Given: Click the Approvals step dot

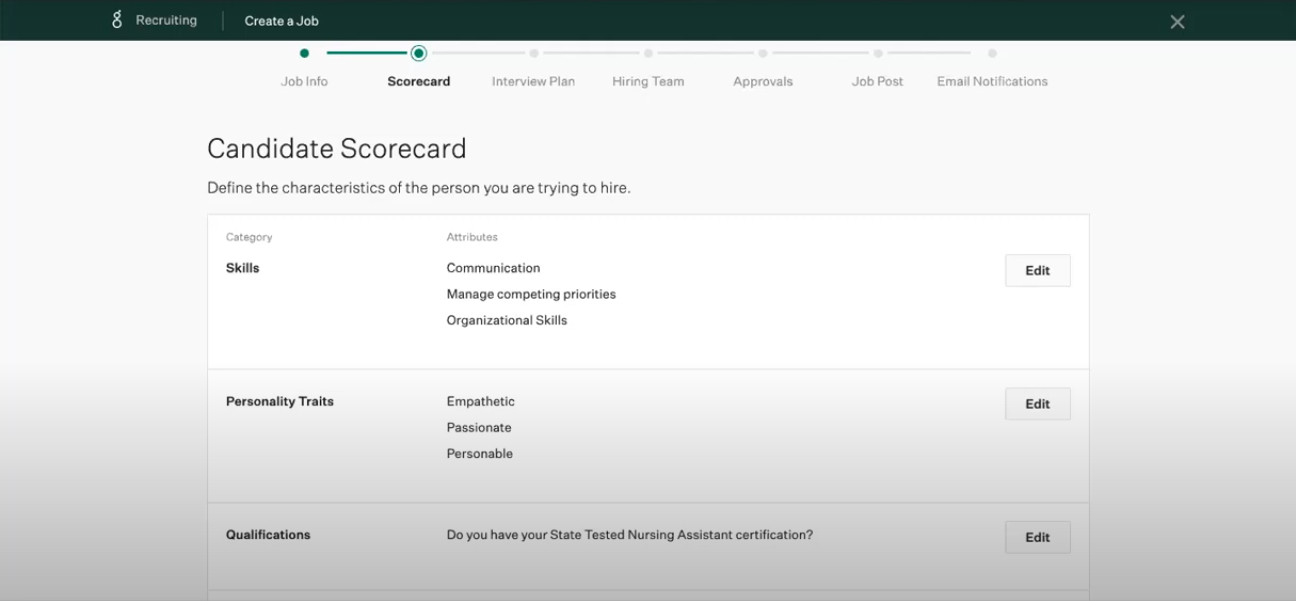Looking at the screenshot, I should (x=763, y=53).
